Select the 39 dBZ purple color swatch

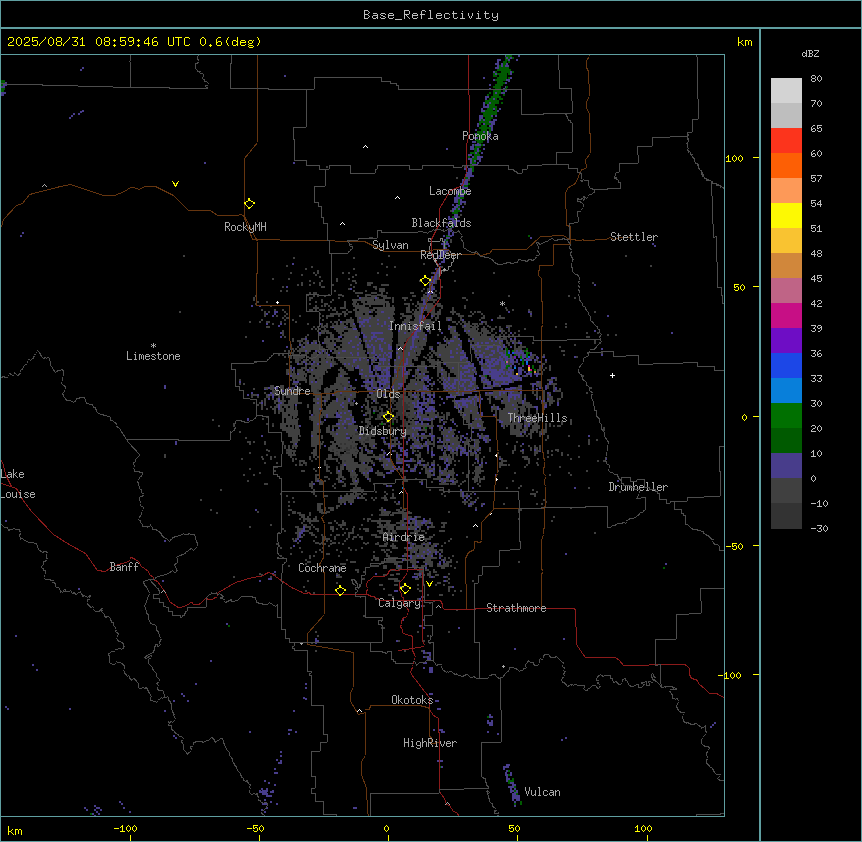(786, 341)
